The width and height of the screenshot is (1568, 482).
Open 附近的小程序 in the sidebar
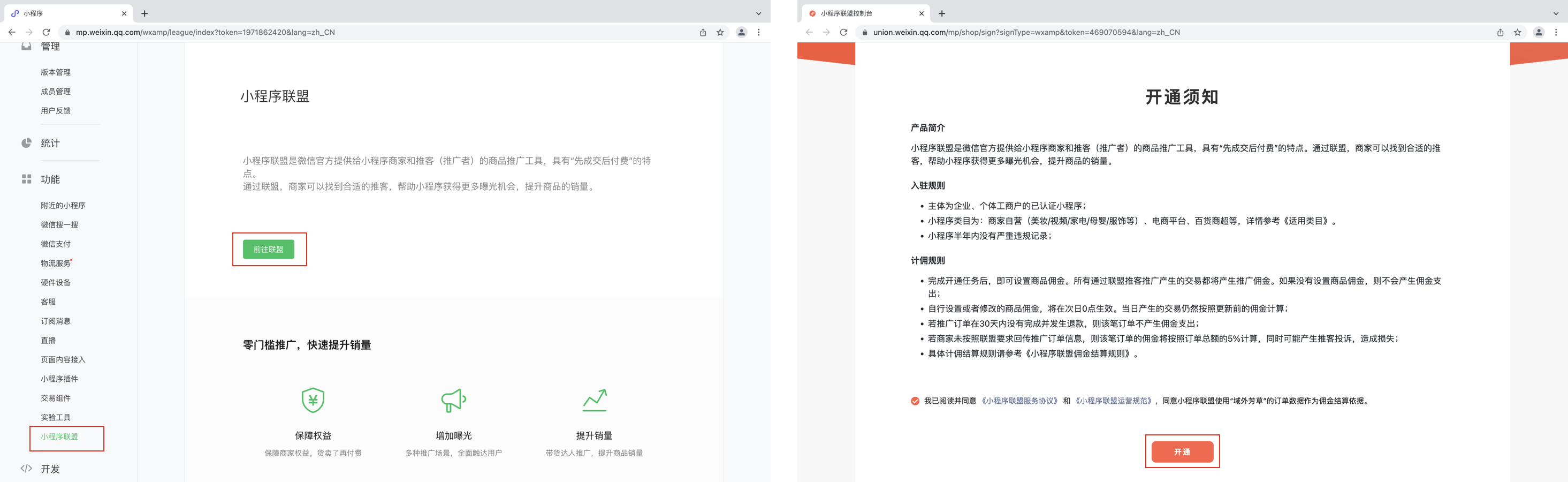(x=63, y=205)
